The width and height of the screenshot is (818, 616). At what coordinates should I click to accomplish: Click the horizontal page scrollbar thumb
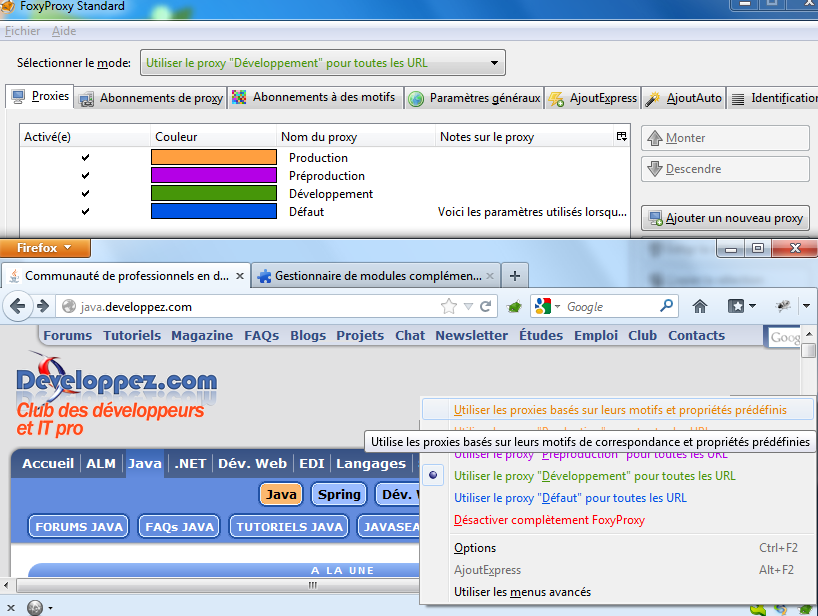pos(312,585)
